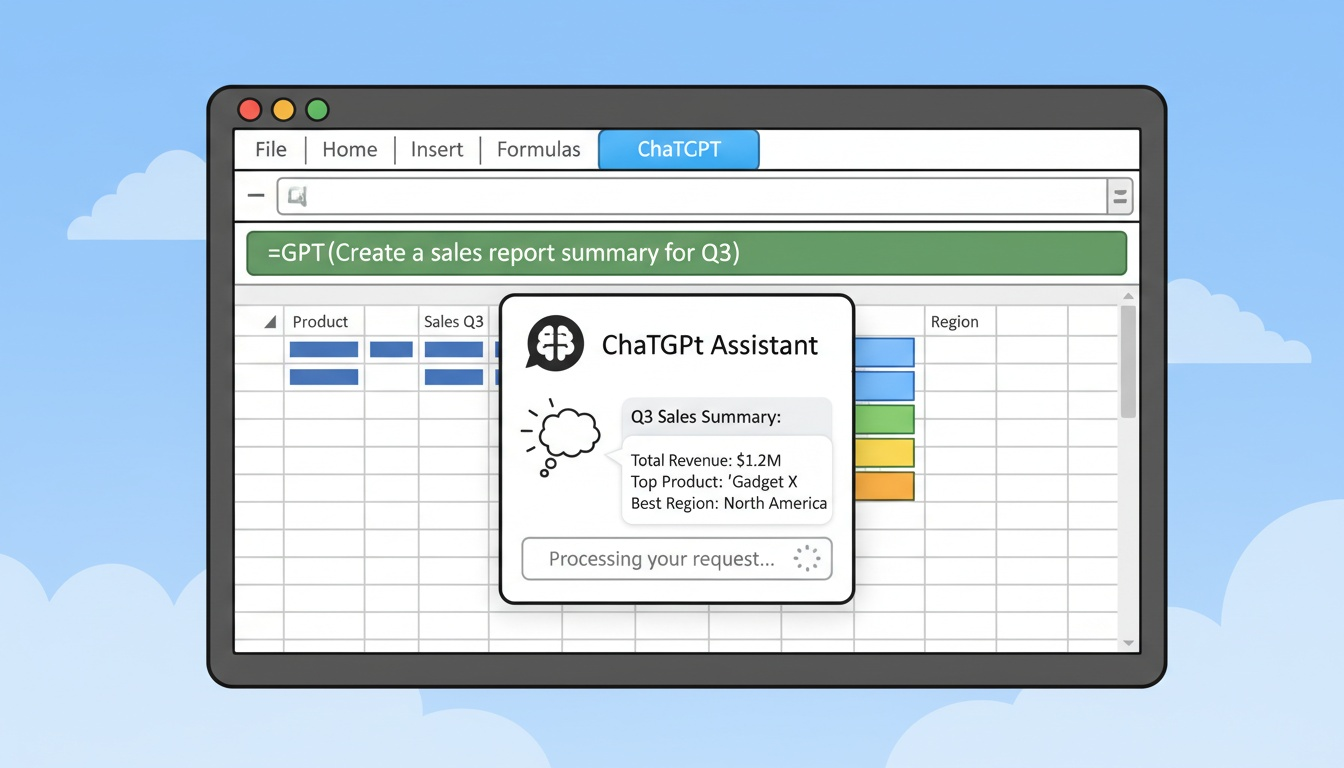Open the File menu

(270, 150)
